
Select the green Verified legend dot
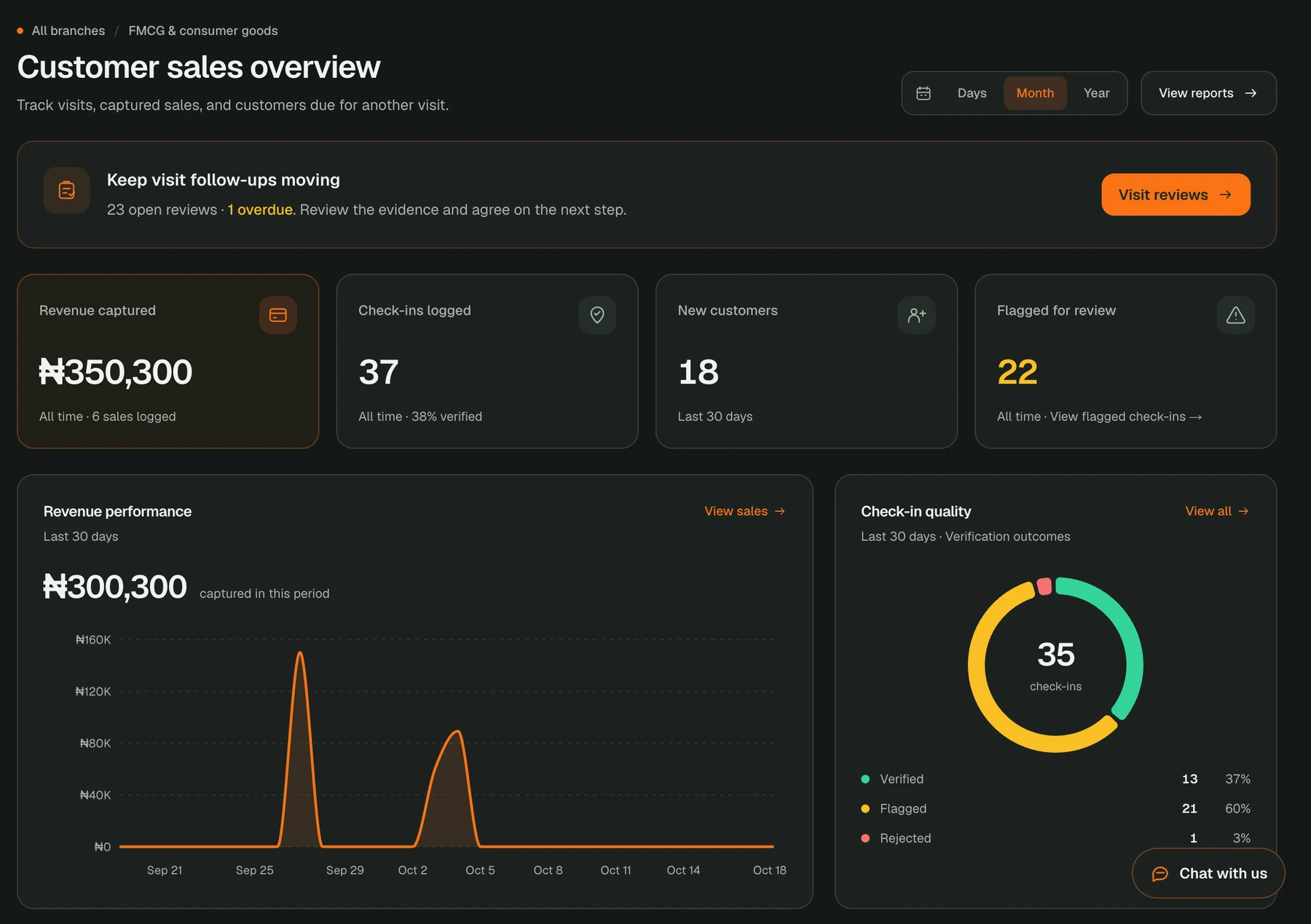click(x=865, y=779)
